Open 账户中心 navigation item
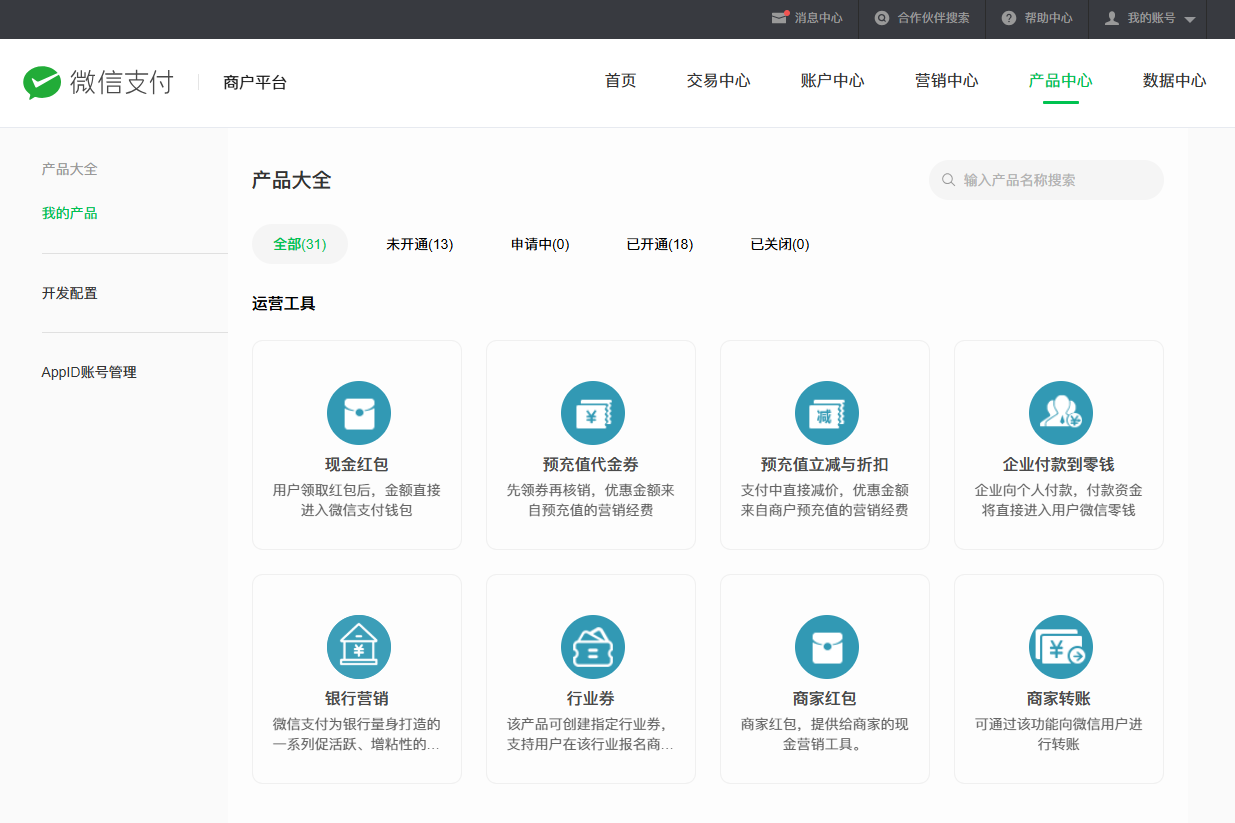 832,81
